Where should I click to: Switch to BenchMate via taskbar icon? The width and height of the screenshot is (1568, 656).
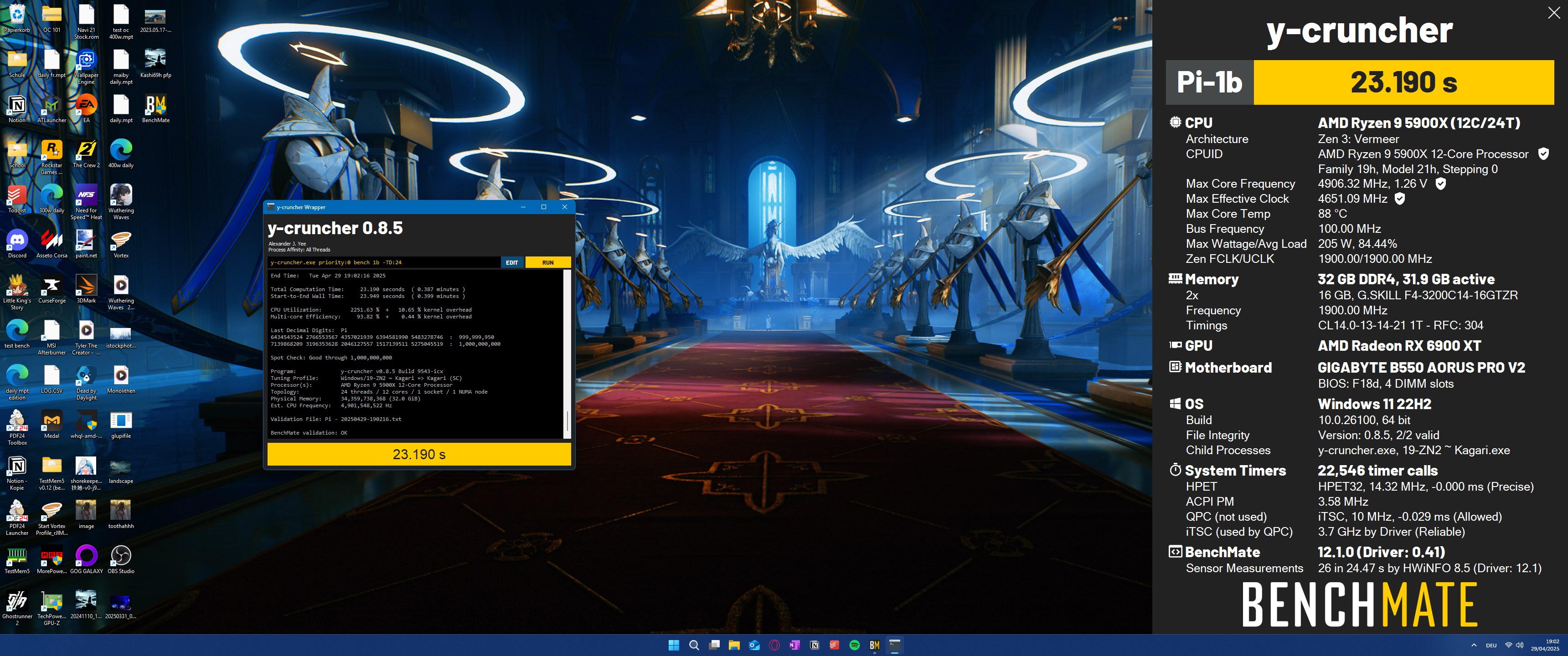pyautogui.click(x=875, y=645)
